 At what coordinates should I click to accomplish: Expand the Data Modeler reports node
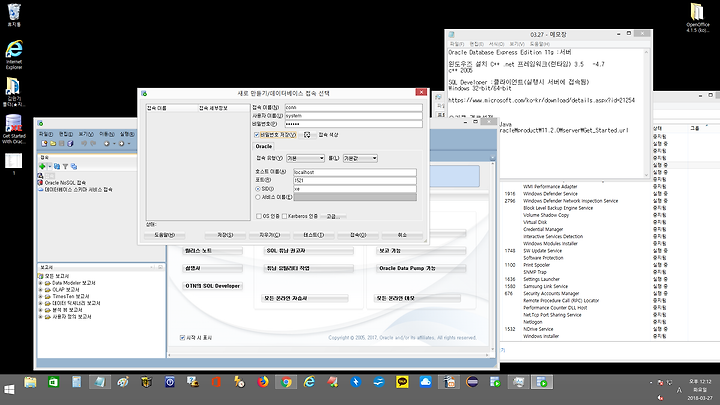(x=40, y=283)
